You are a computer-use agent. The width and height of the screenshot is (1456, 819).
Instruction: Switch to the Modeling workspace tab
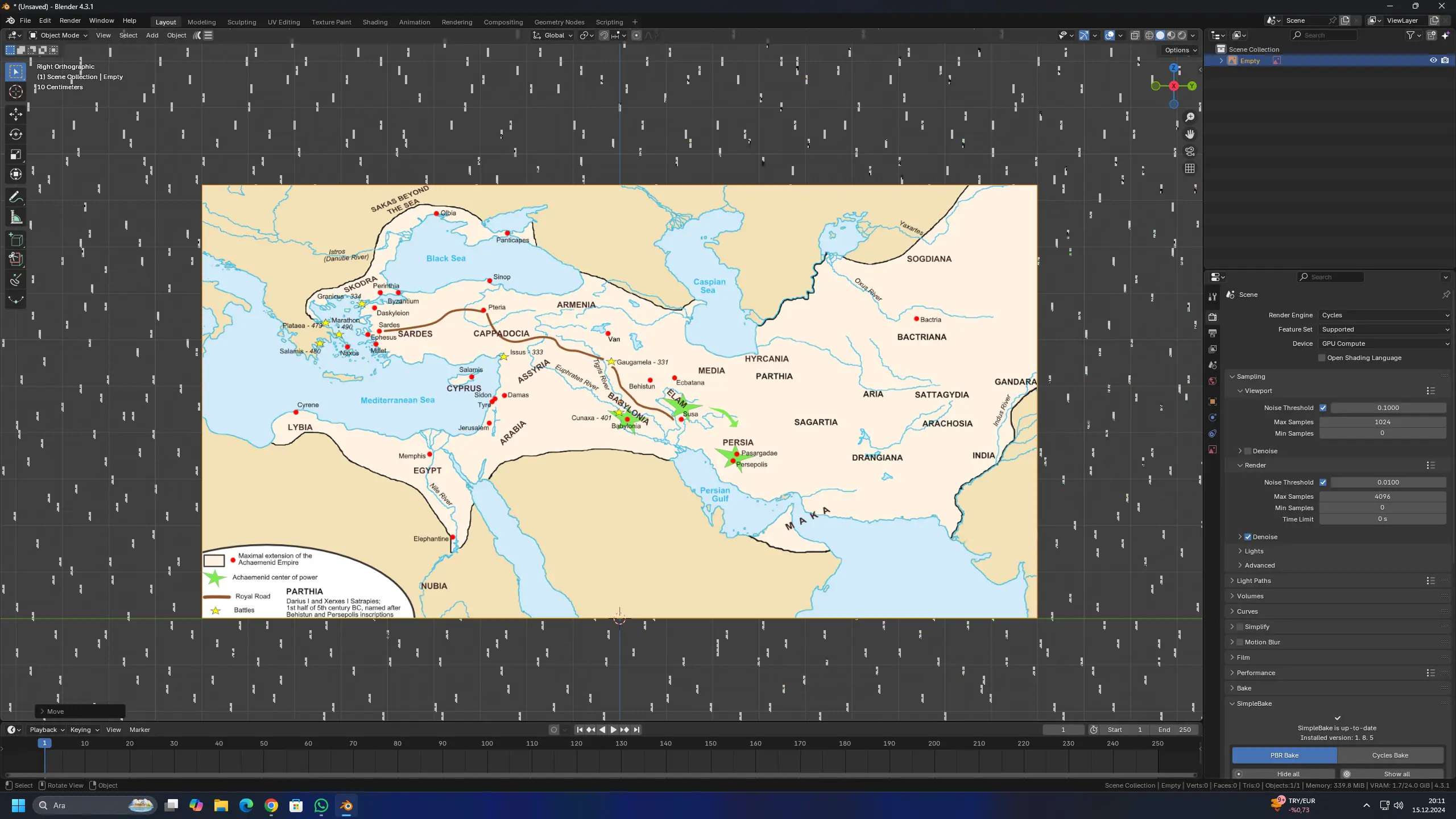(201, 22)
